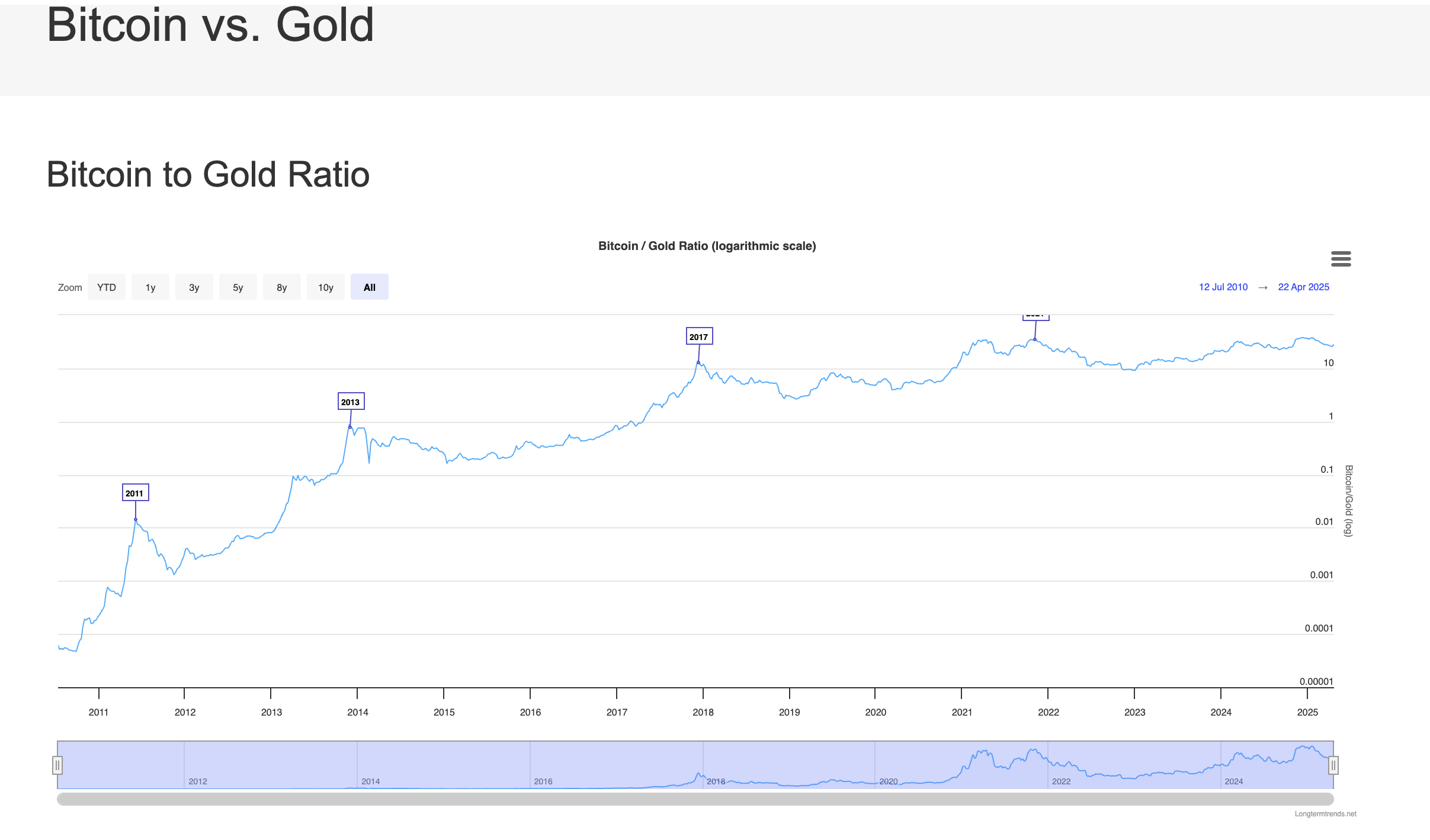Click the 0.00001 y-axis label

pos(1316,681)
